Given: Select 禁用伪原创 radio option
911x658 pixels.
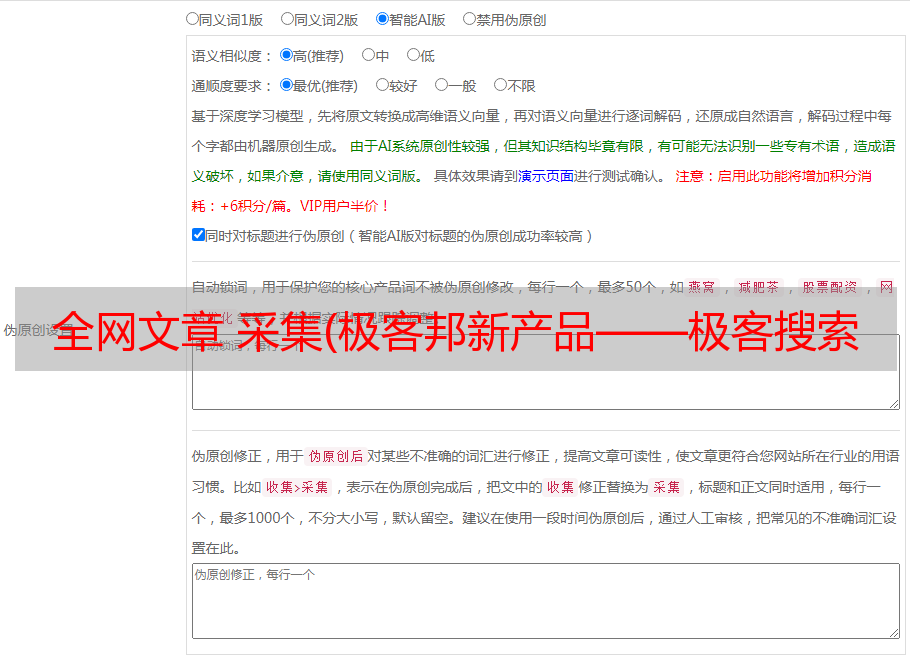Looking at the screenshot, I should click(x=469, y=19).
